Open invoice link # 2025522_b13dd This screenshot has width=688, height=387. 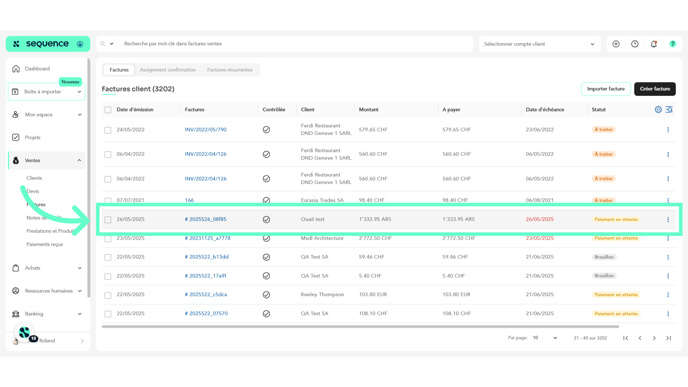tap(207, 257)
